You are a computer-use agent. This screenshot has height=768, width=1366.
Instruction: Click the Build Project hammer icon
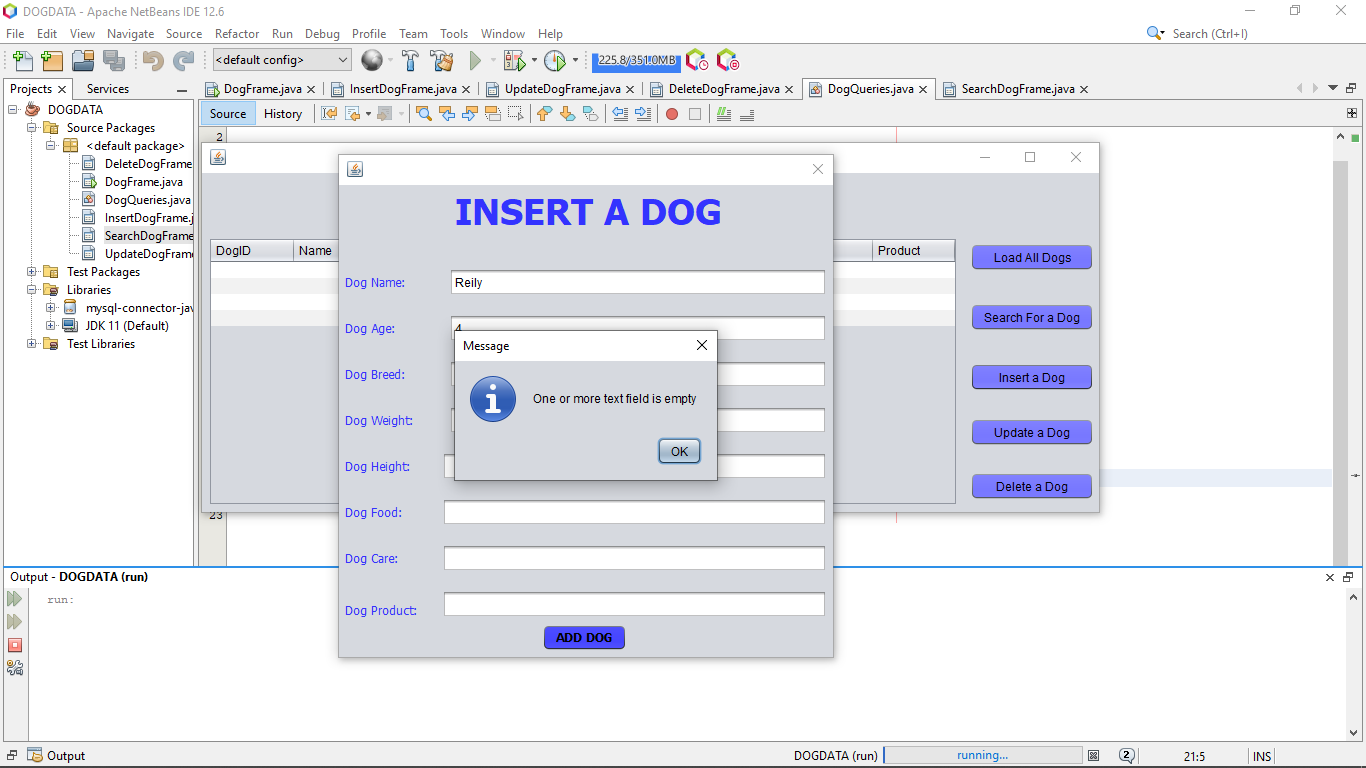pyautogui.click(x=411, y=60)
